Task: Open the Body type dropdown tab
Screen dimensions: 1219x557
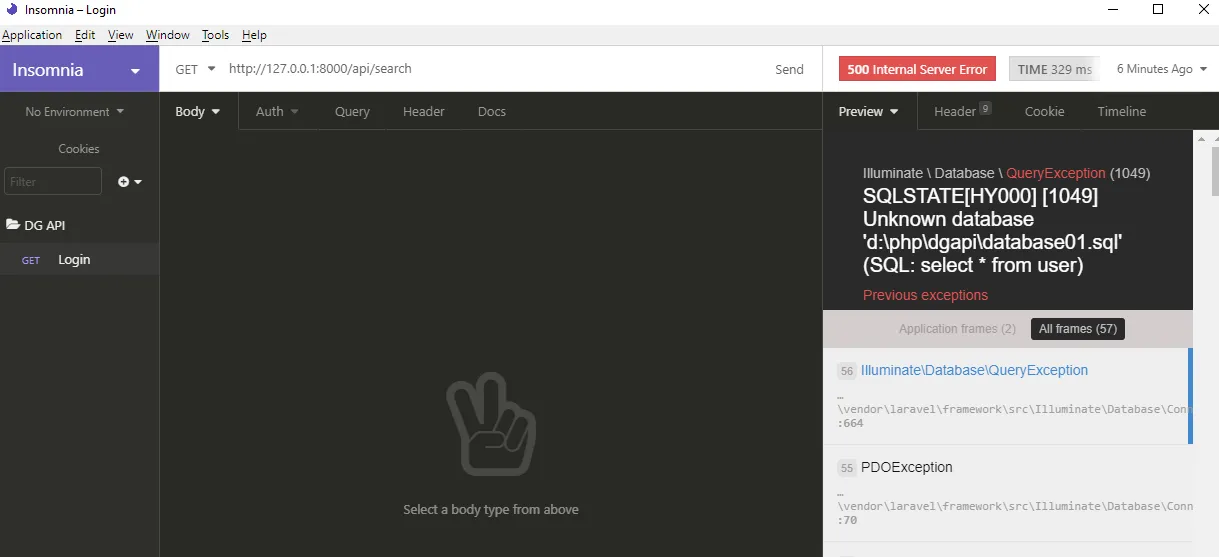Action: 198,112
